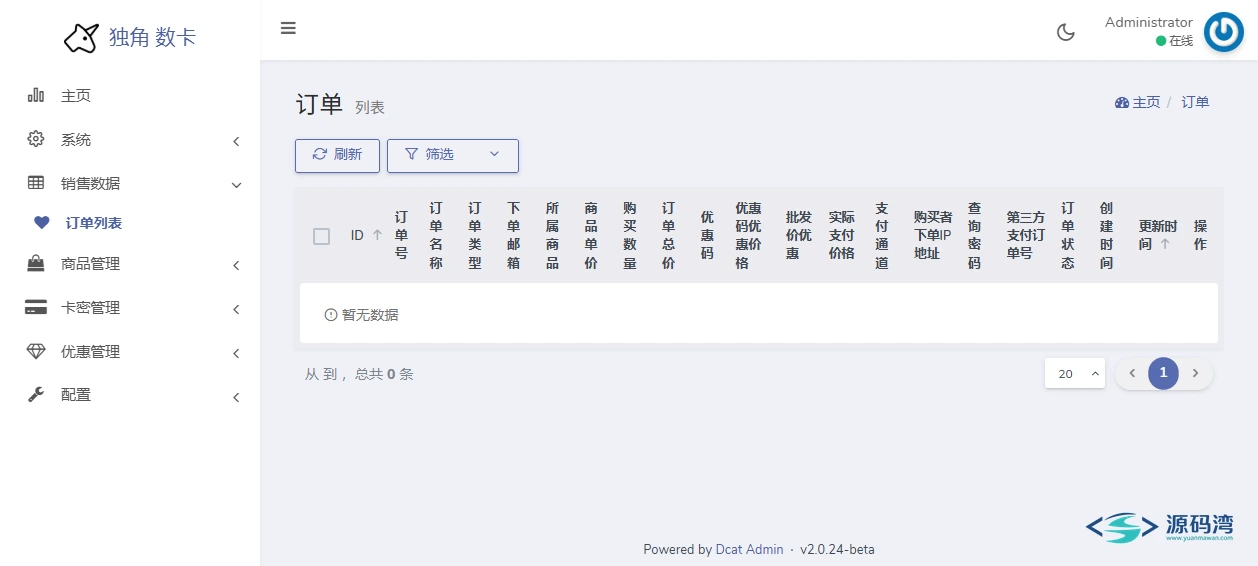Click the 实际支付价格 column header
The image size is (1258, 566).
842,235
